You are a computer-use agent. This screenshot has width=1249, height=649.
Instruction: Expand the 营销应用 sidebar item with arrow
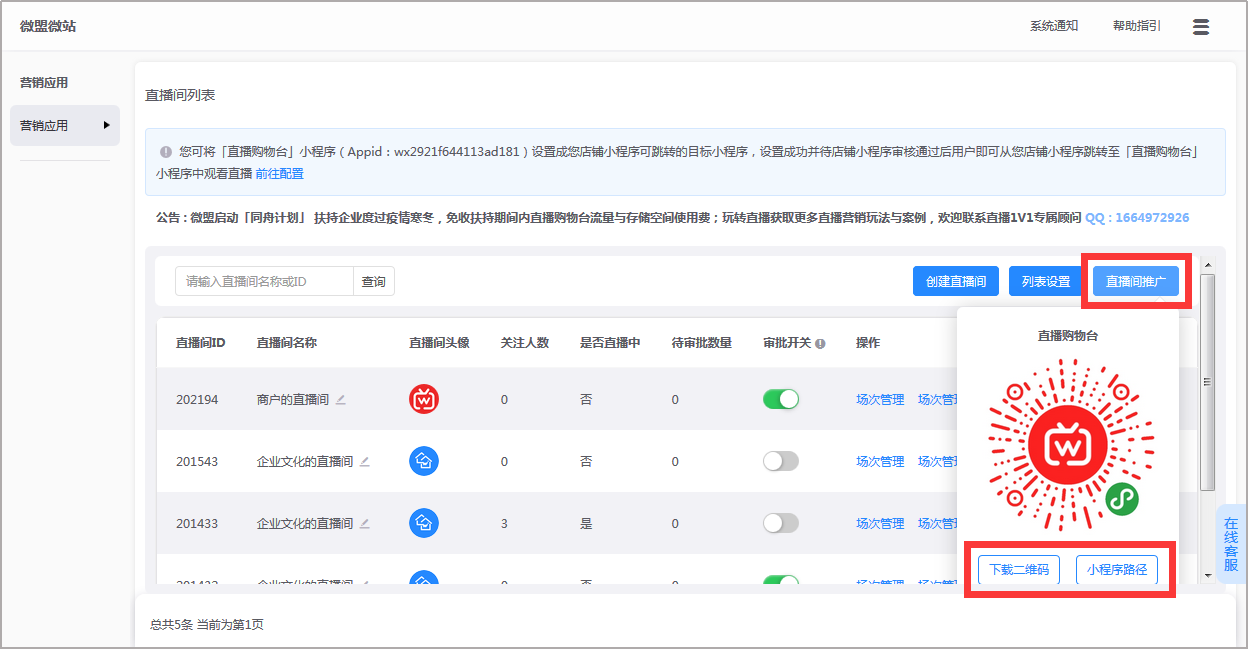pyautogui.click(x=65, y=126)
